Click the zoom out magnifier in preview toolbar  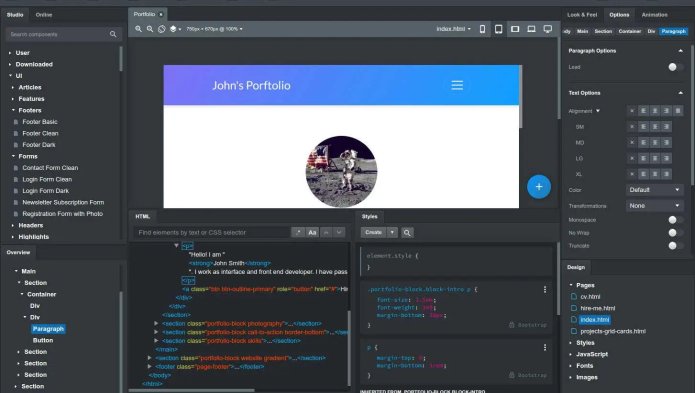[150, 29]
